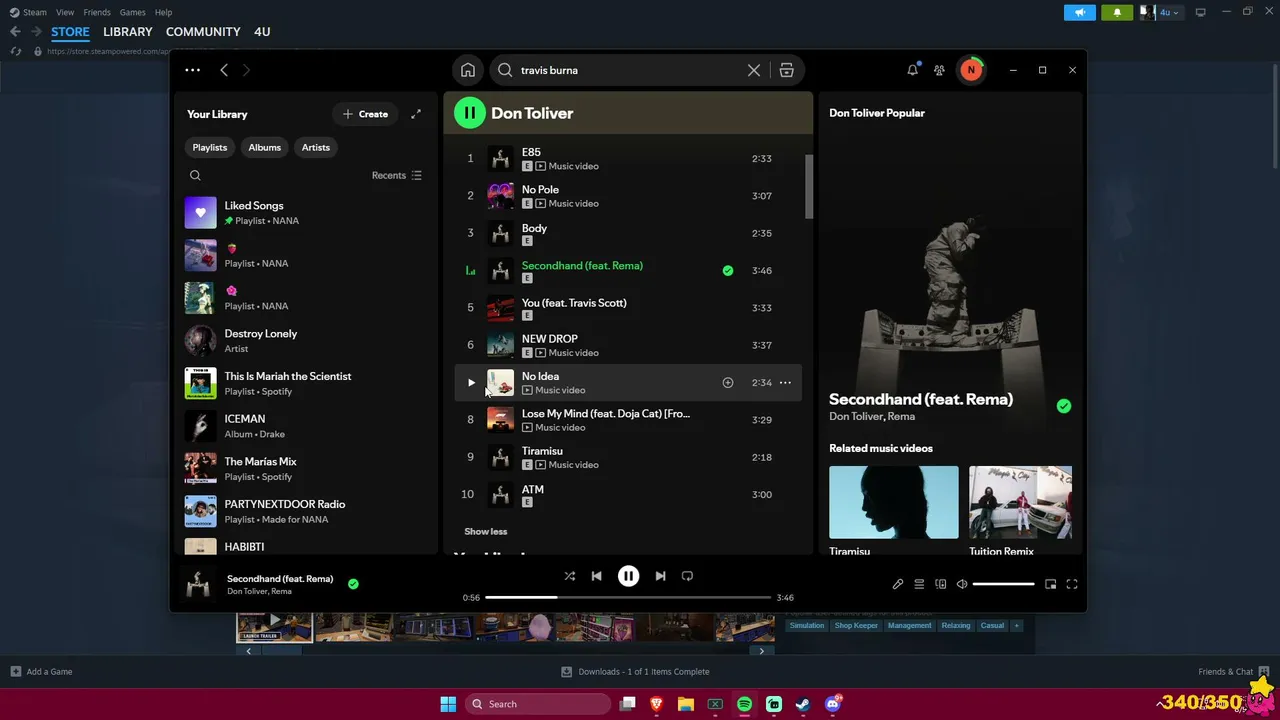Expand Your Library to full view

[x=416, y=114]
